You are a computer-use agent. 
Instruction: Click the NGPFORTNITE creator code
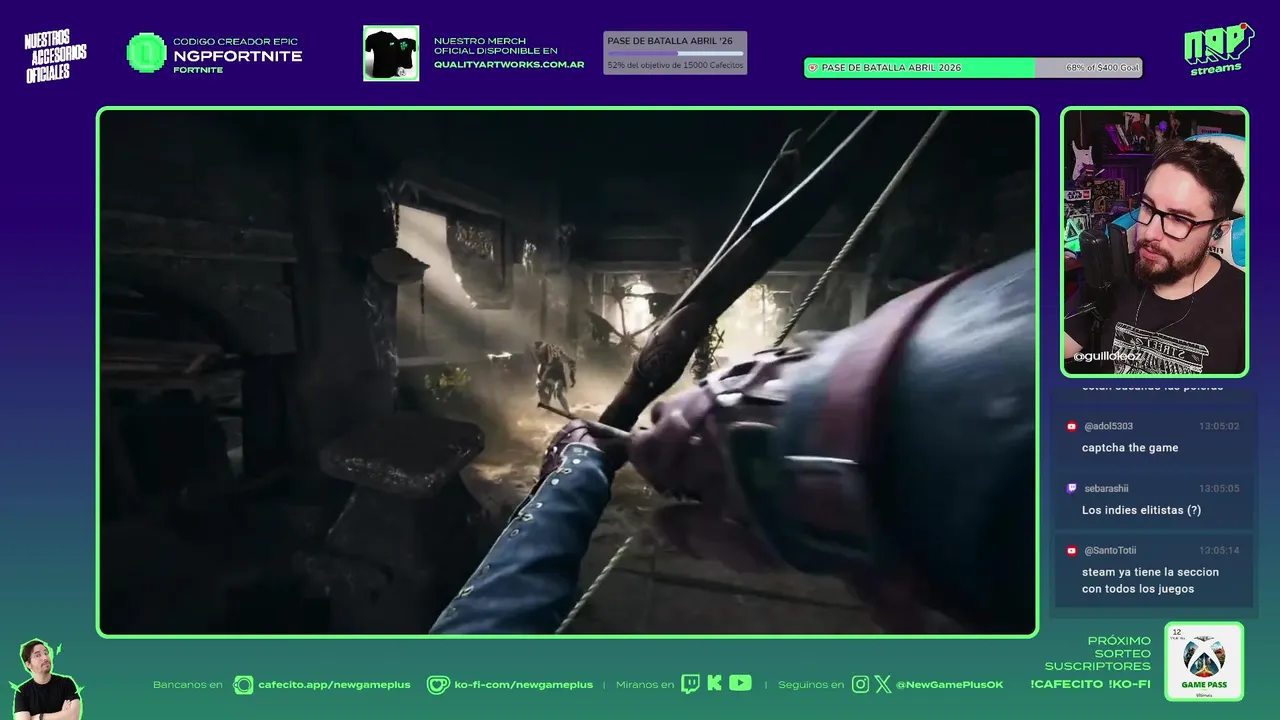238,56
